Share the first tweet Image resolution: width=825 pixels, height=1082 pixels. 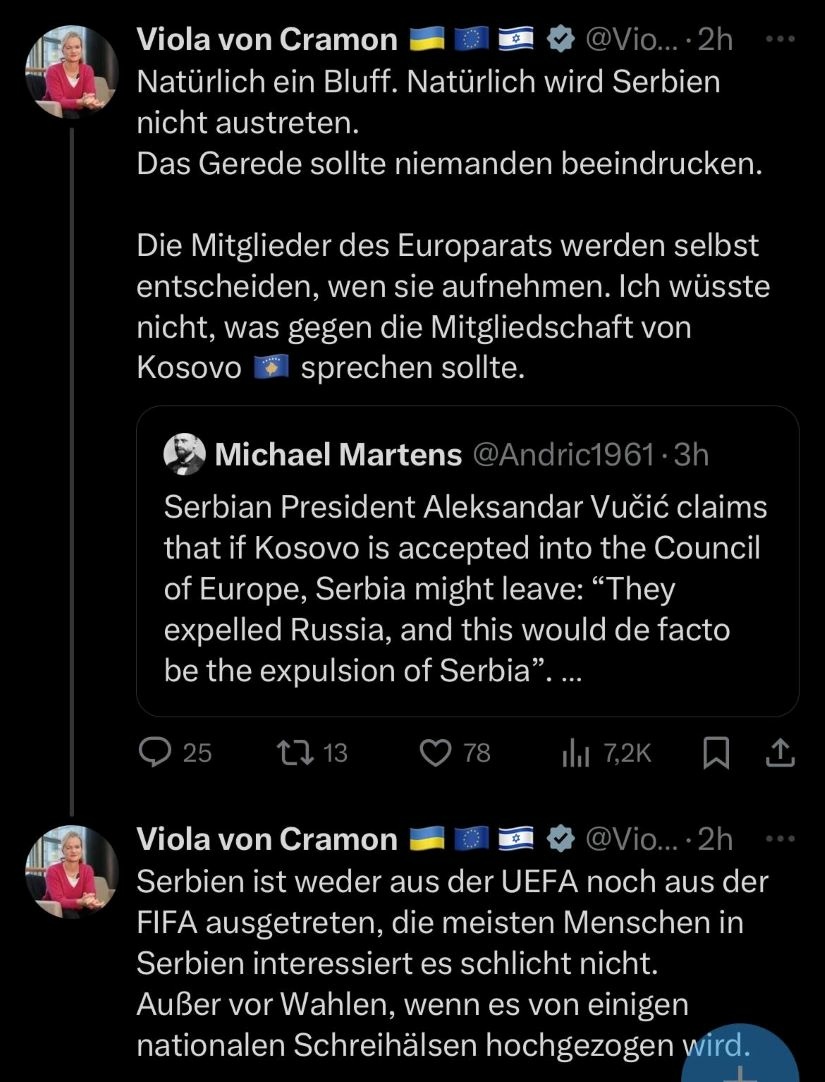click(779, 753)
